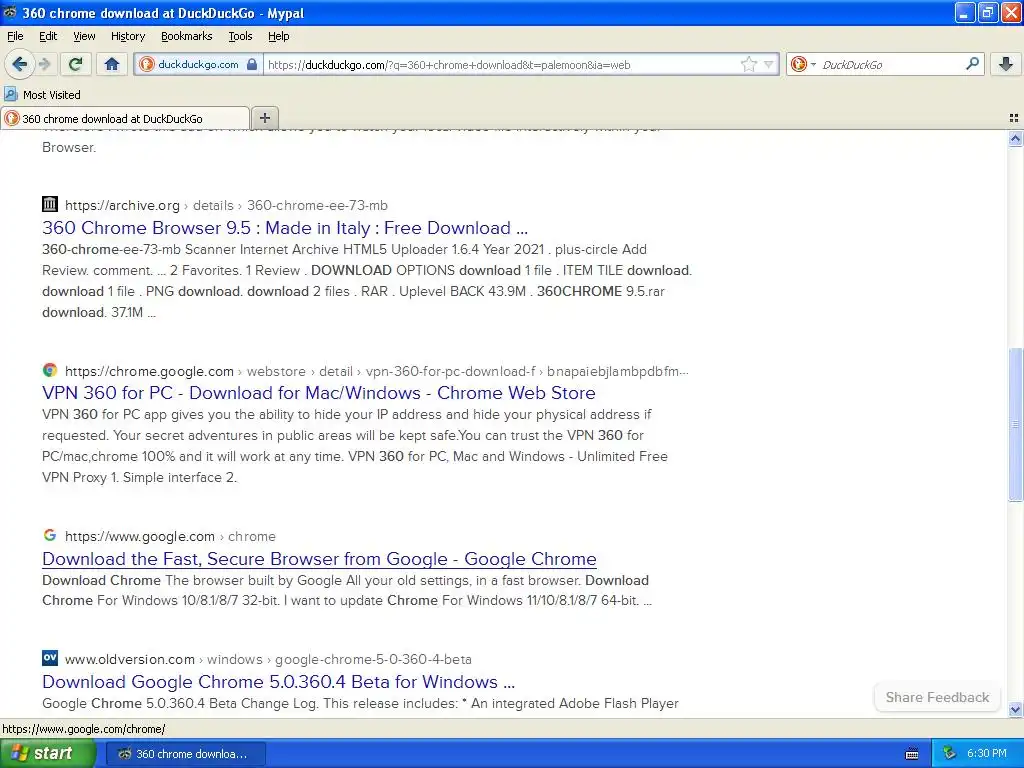This screenshot has width=1024, height=768.
Task: Open the File menu
Action: (15, 36)
